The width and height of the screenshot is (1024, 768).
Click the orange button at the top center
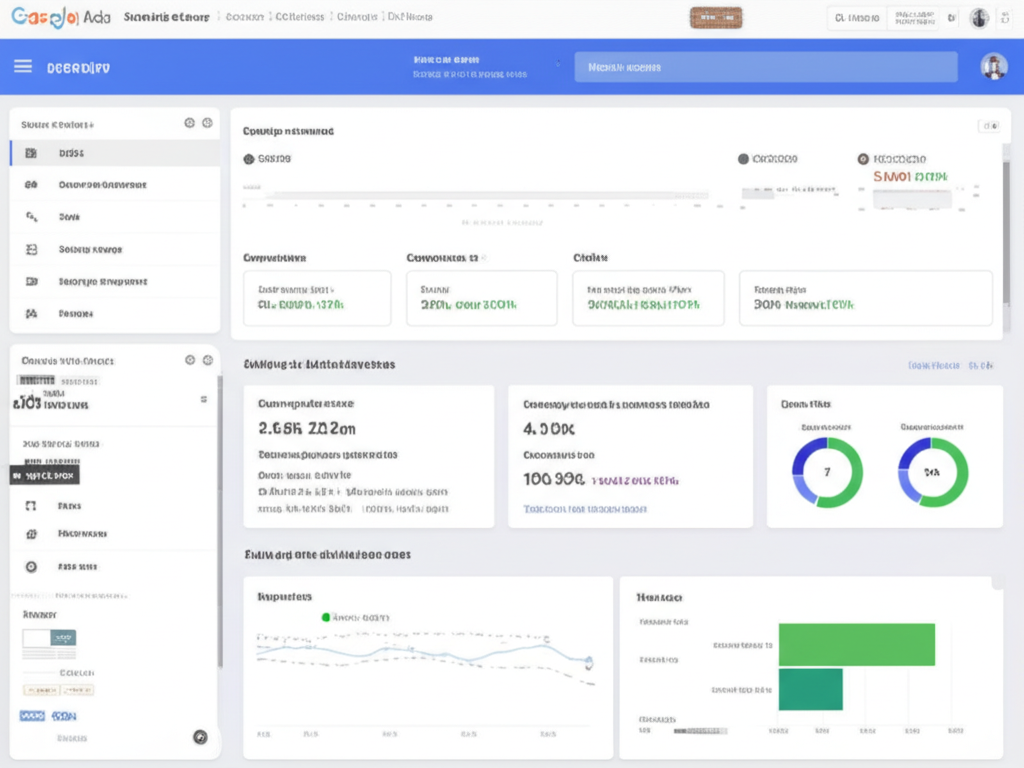pyautogui.click(x=718, y=17)
